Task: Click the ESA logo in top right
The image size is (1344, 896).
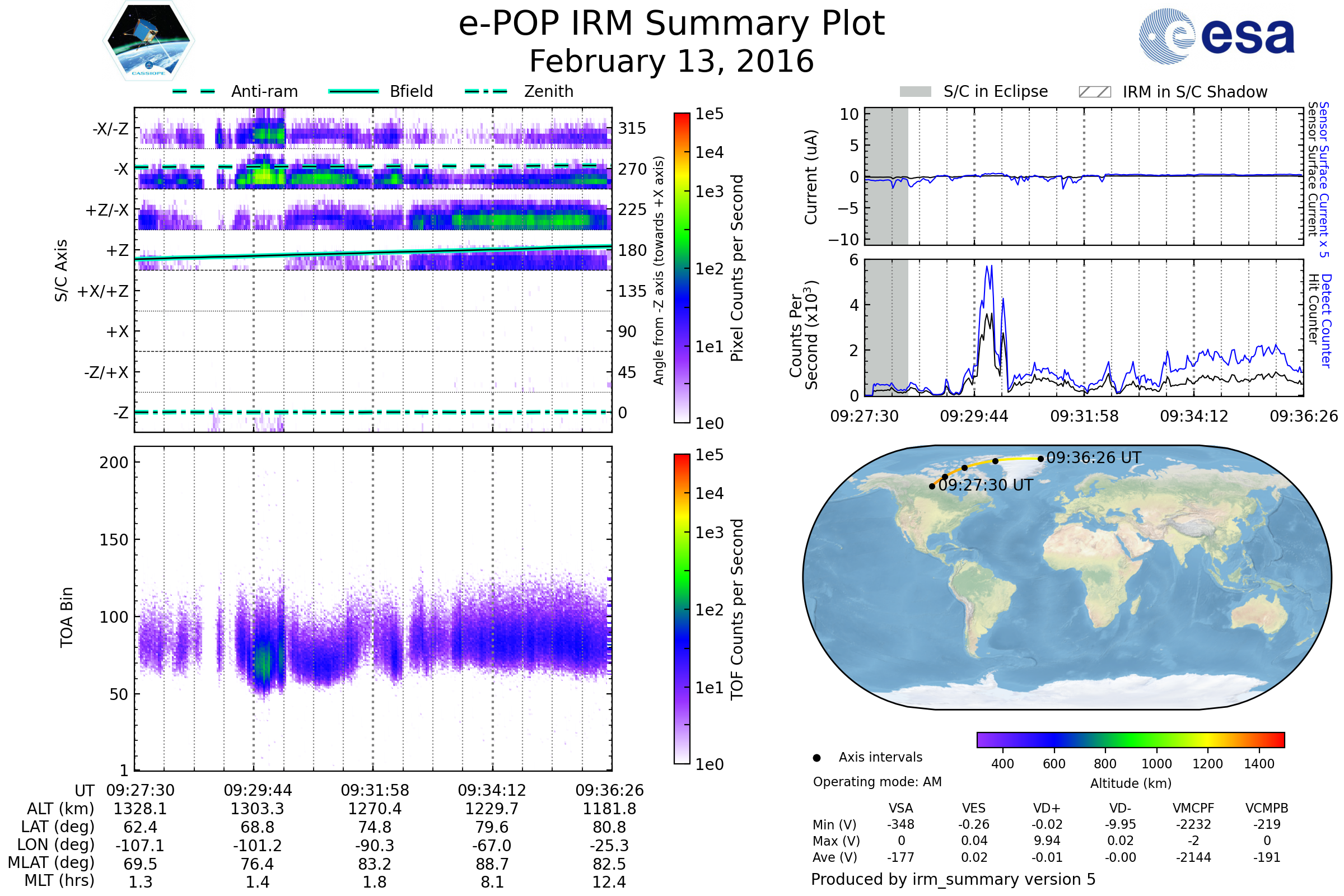Action: click(1216, 36)
